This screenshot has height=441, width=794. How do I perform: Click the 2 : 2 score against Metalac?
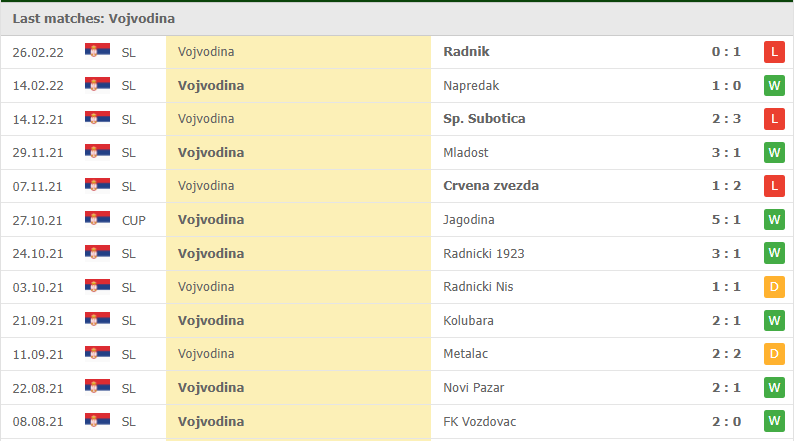coord(726,354)
